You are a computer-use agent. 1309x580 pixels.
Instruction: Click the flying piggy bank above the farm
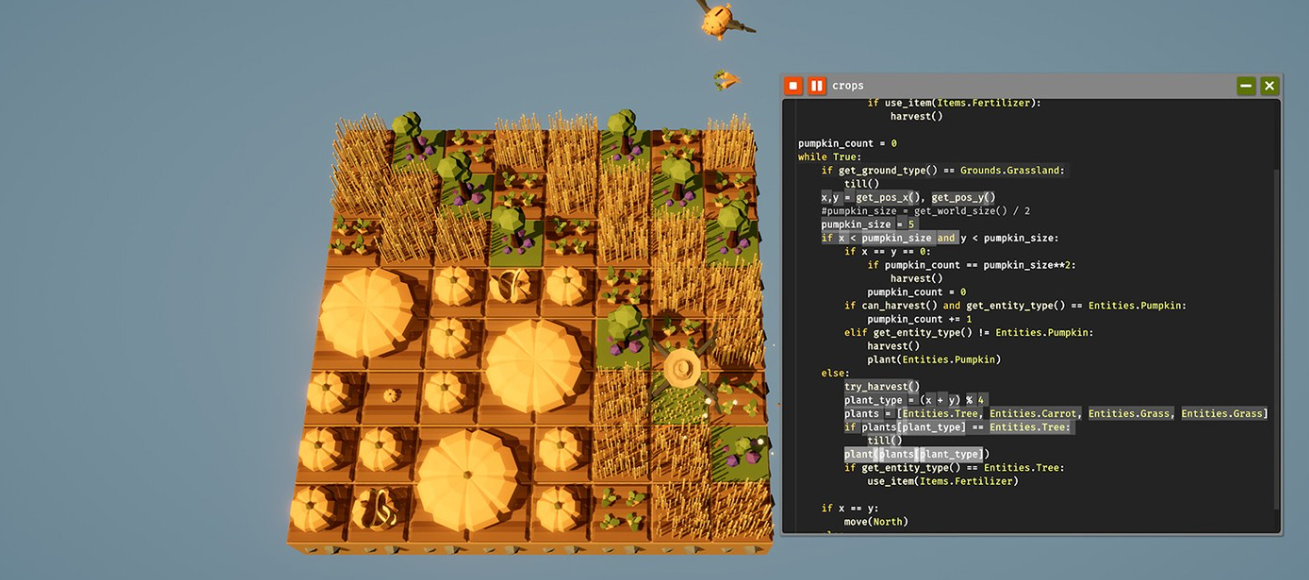[x=717, y=19]
